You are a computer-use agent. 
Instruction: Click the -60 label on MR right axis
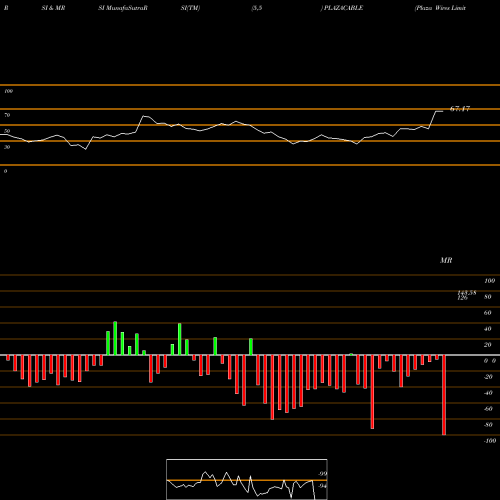[488, 409]
